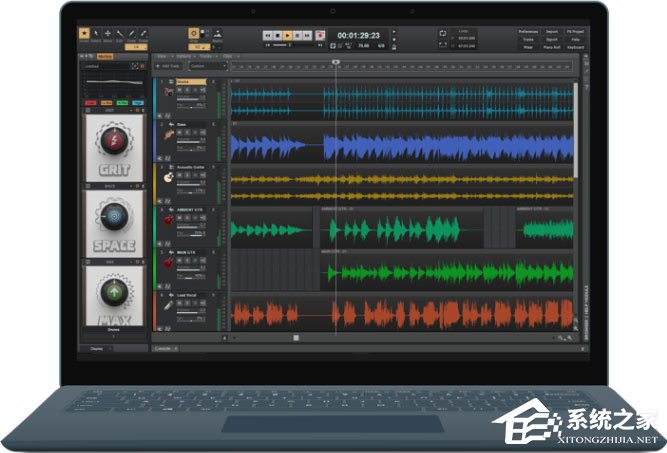The image size is (667, 453).
Task: Open the Draw tool note value dropdown
Action: tap(136, 47)
